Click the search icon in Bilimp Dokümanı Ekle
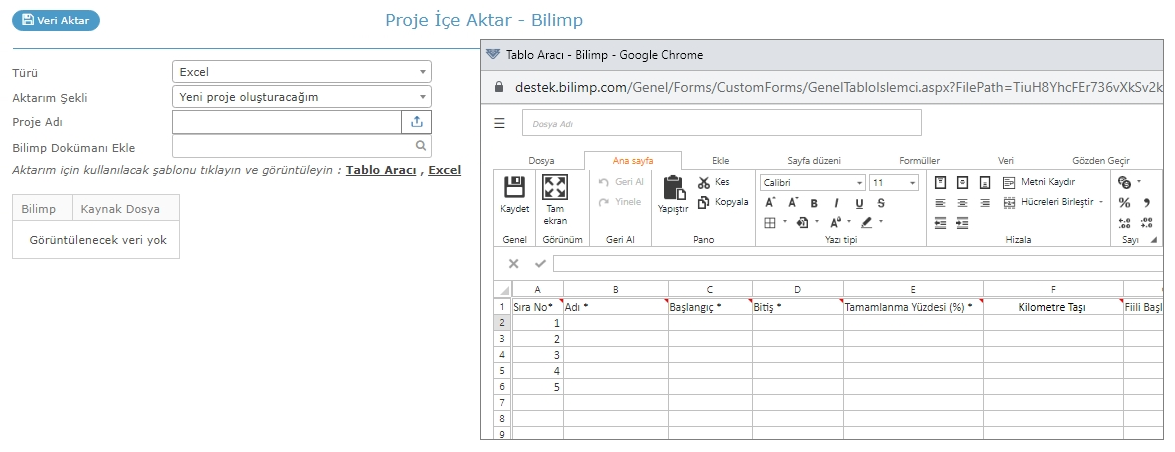This screenshot has height=452, width=1175. point(420,146)
